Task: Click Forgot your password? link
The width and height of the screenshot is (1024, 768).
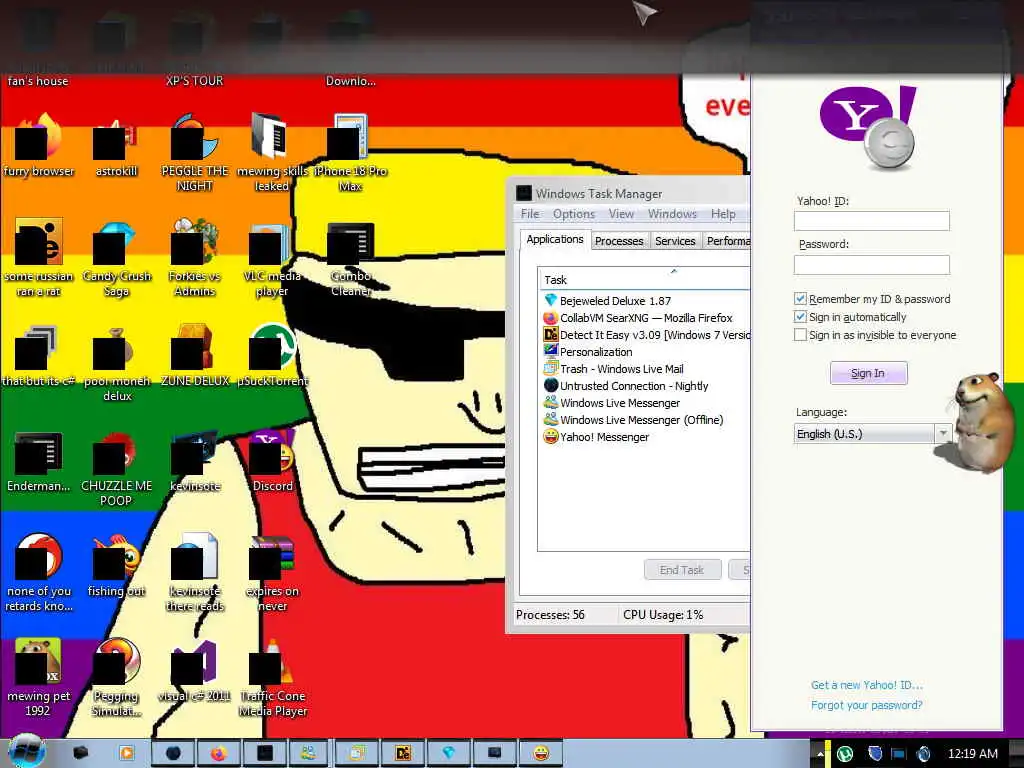Action: pos(867,705)
